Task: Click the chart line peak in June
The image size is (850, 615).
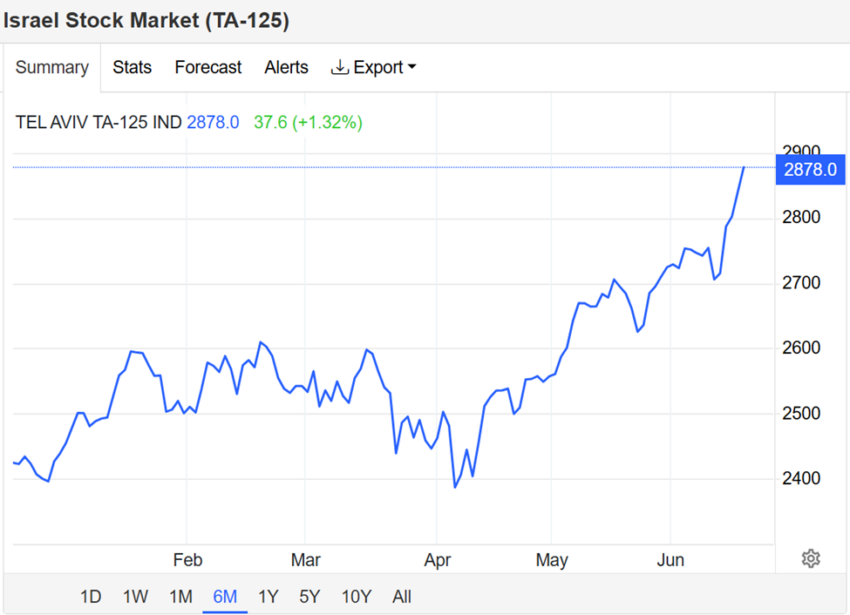Action: 744,167
